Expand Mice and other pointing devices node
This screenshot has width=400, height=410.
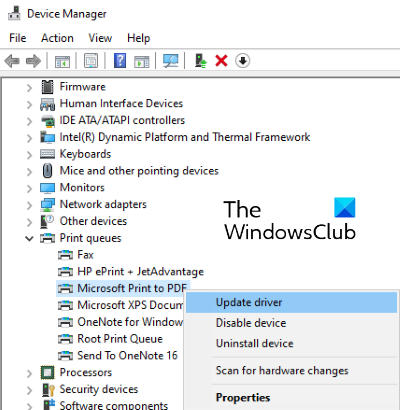[29, 171]
